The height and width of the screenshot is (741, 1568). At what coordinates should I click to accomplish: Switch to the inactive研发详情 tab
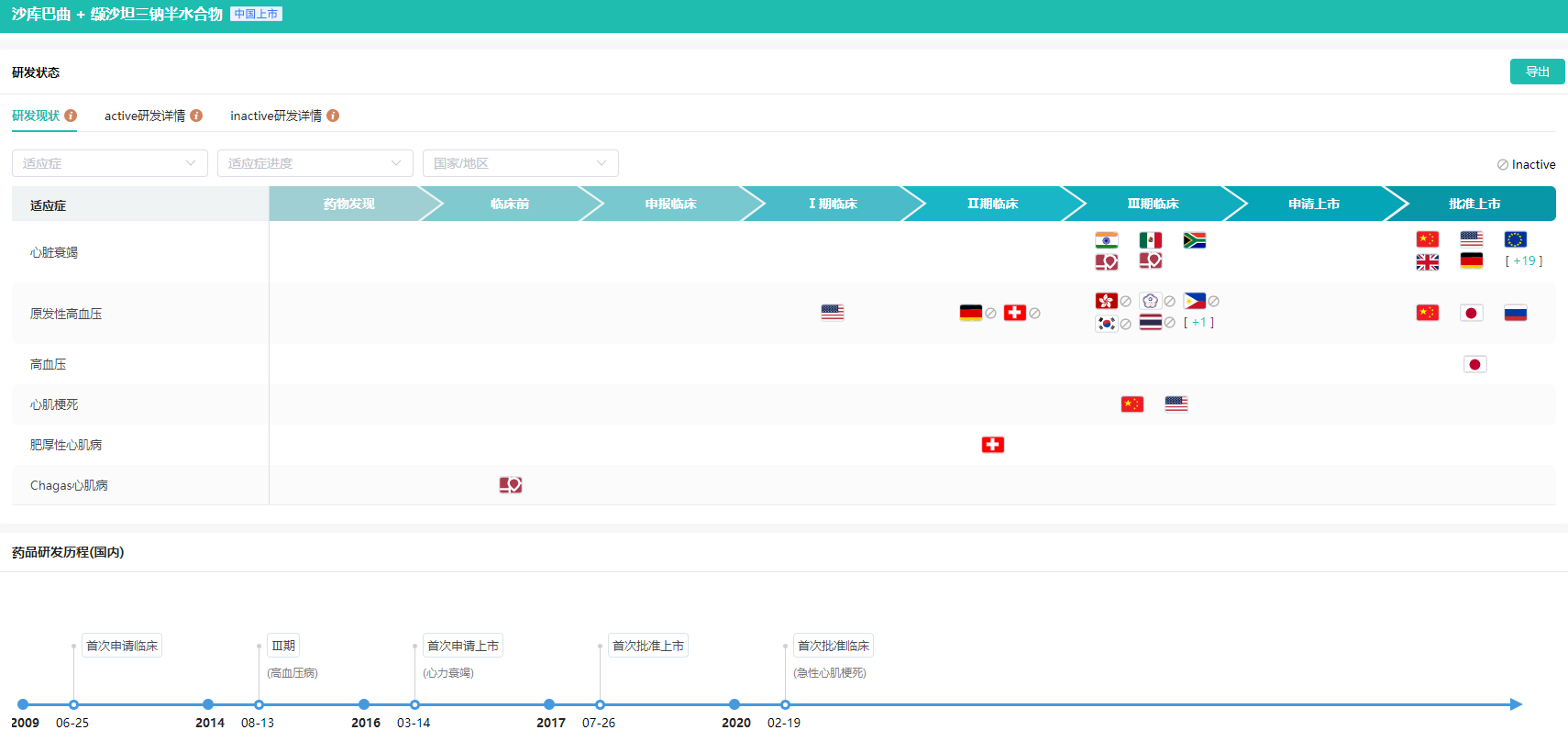coord(276,116)
